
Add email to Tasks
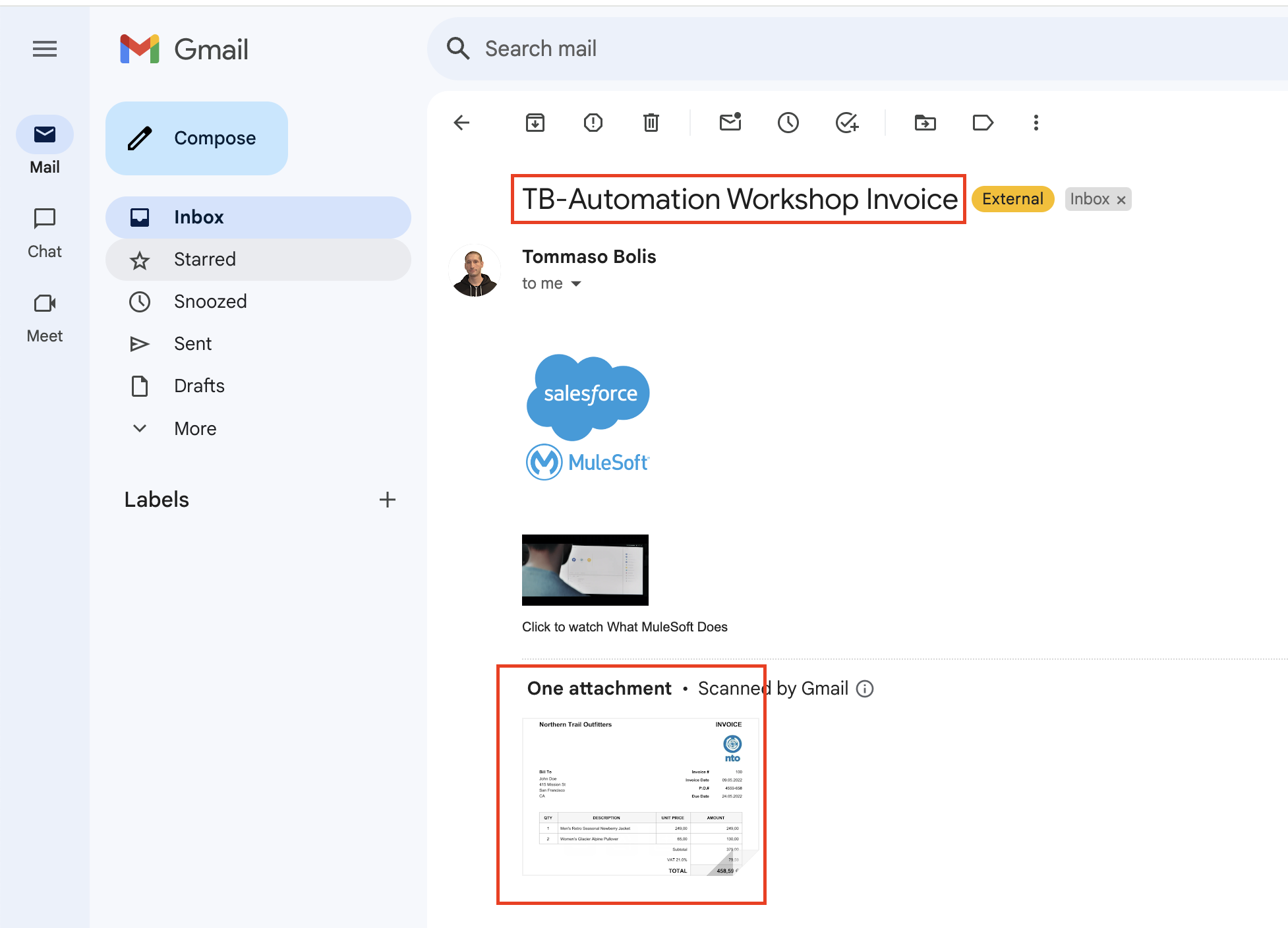[847, 123]
